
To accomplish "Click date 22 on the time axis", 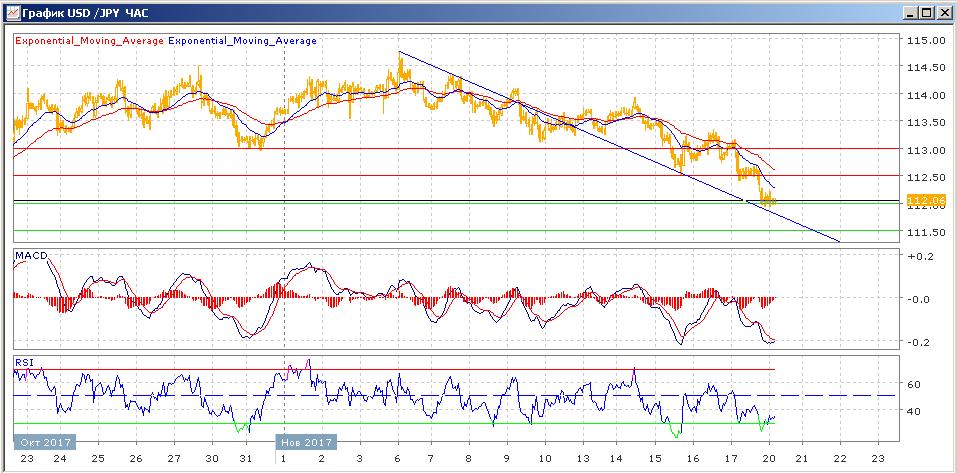I will pos(840,458).
